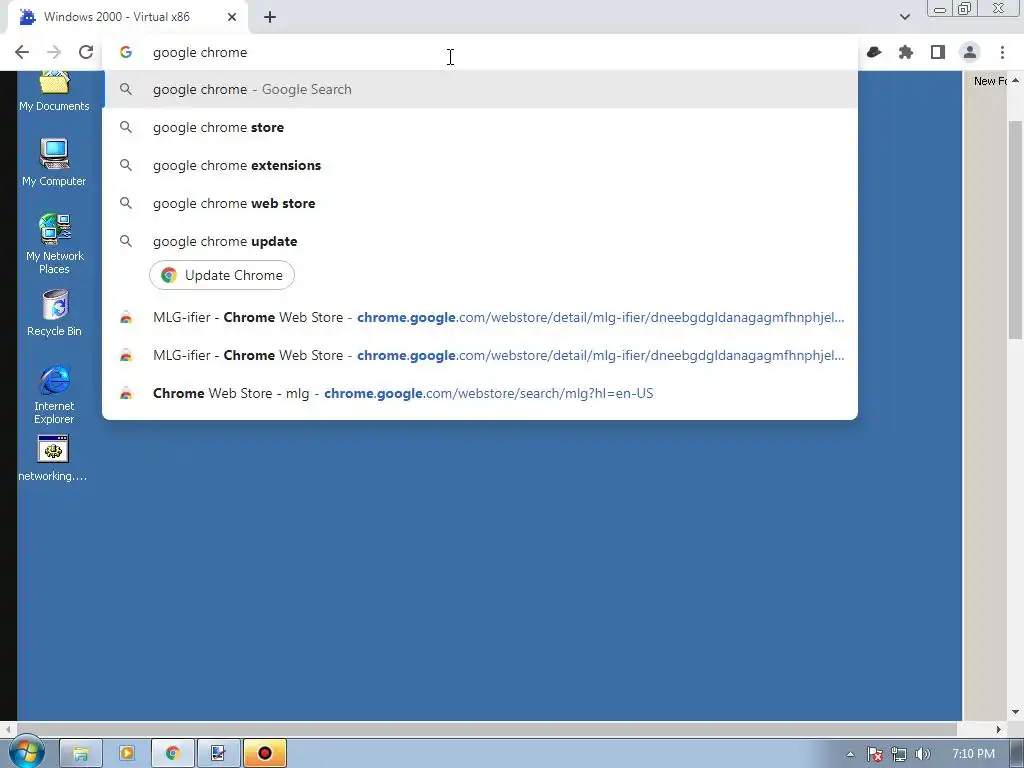
Task: Open Chrome Web Store - mlg search result
Action: (x=480, y=393)
